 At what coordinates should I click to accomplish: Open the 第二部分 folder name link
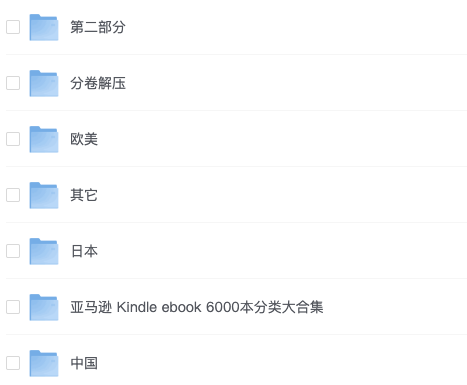point(98,27)
